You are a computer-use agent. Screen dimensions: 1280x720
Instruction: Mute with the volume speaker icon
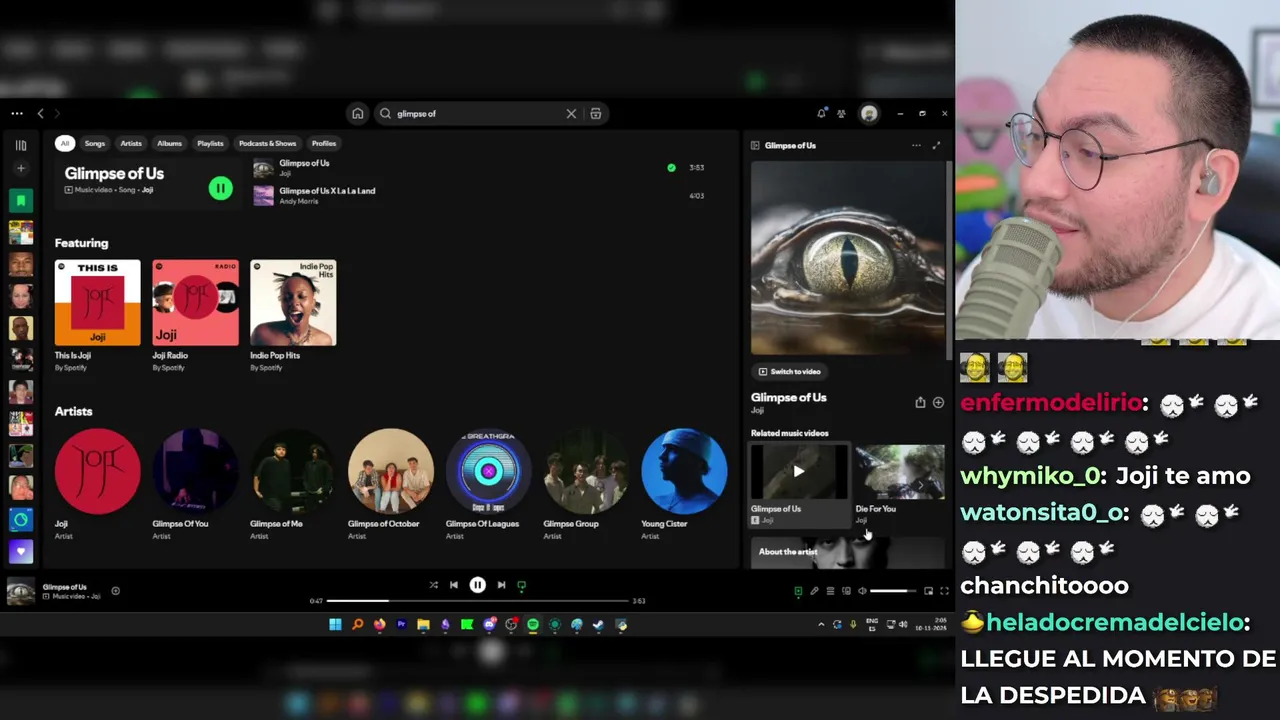862,591
